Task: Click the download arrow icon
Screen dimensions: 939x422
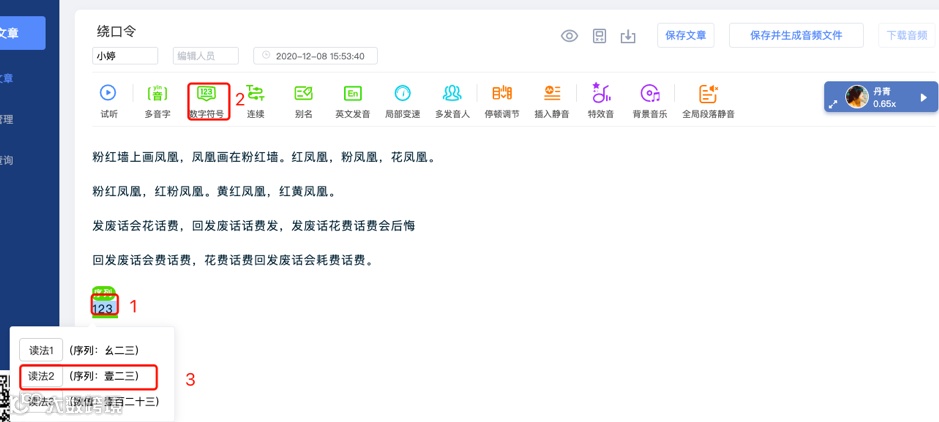Action: pyautogui.click(x=628, y=36)
